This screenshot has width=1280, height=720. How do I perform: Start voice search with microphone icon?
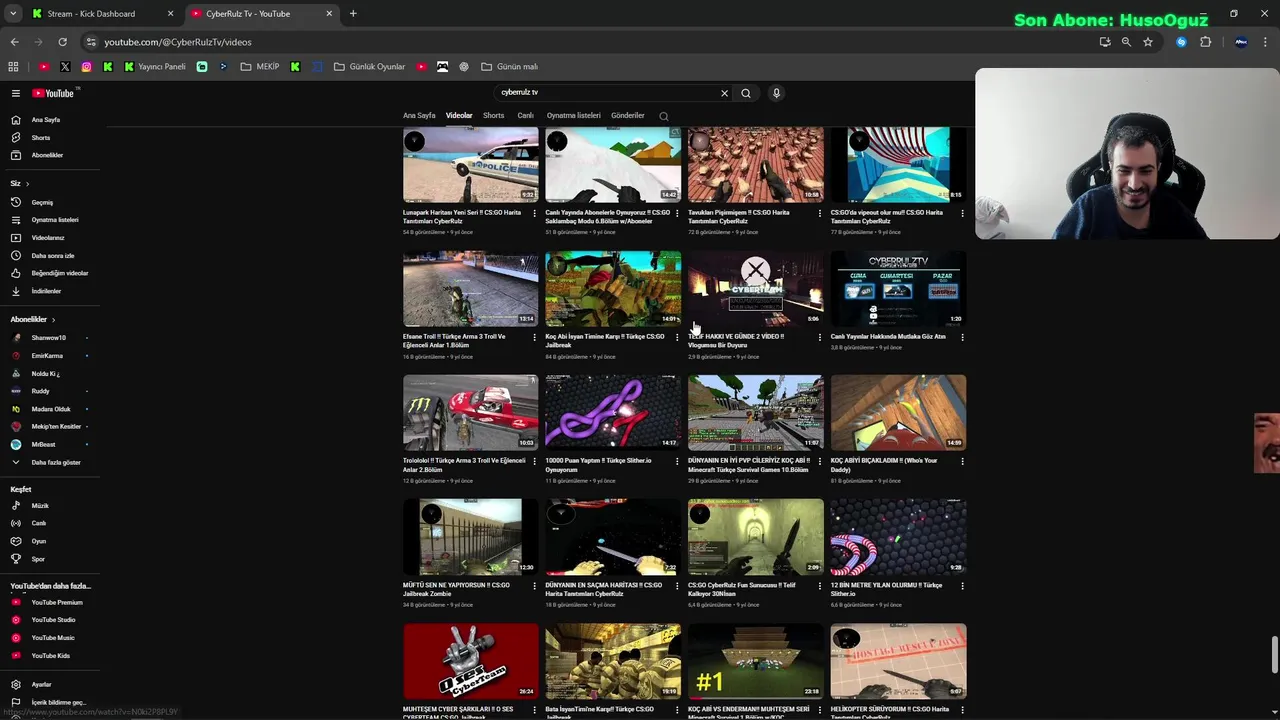776,93
